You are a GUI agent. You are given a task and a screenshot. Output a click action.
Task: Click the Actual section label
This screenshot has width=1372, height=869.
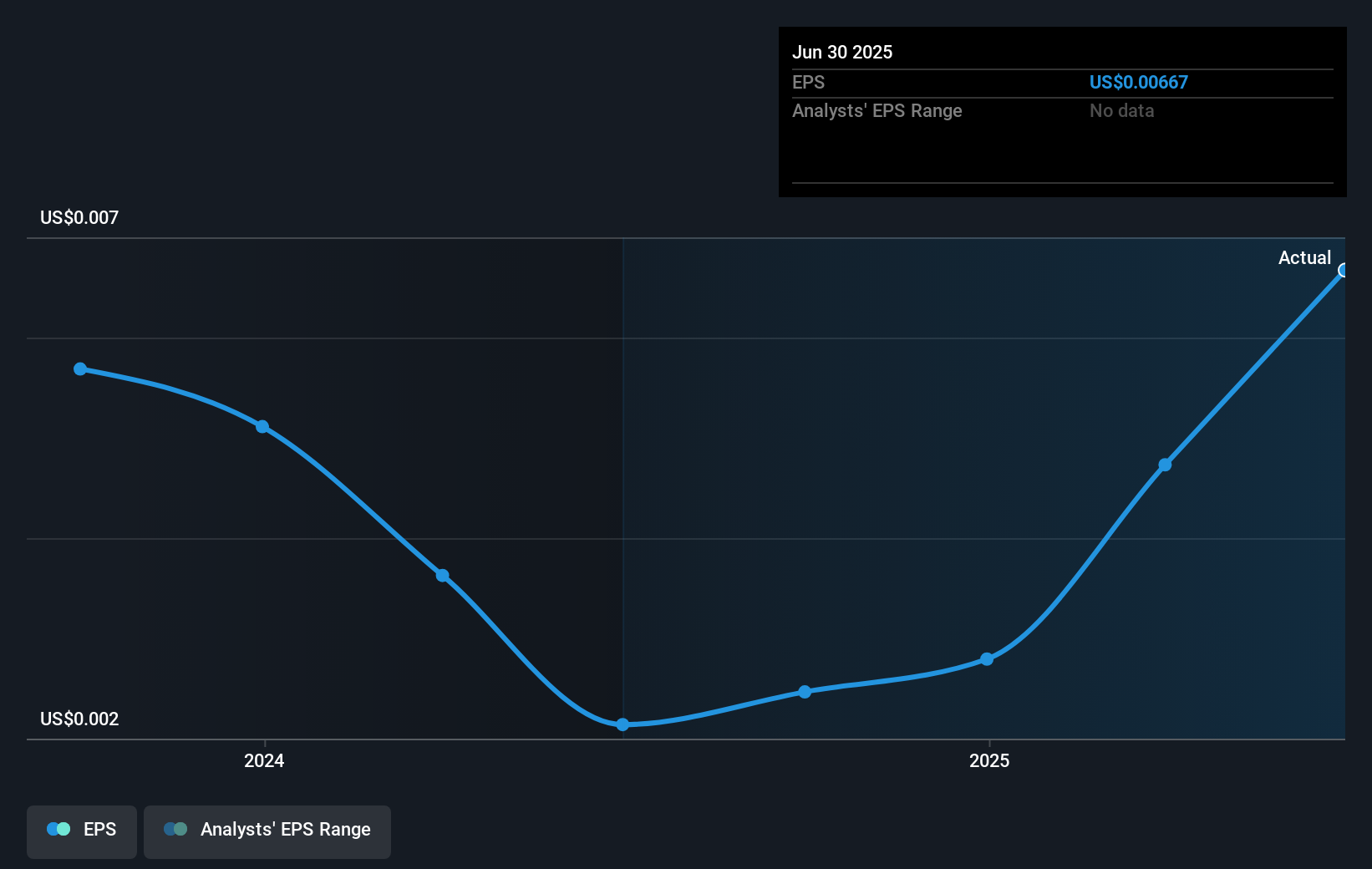tap(1304, 257)
